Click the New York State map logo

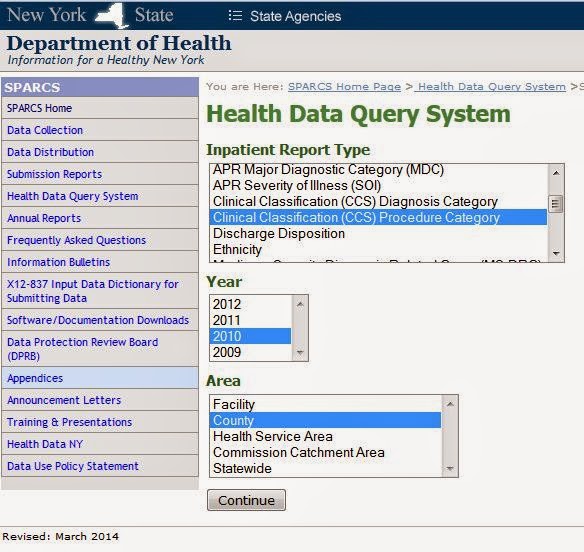tap(111, 16)
